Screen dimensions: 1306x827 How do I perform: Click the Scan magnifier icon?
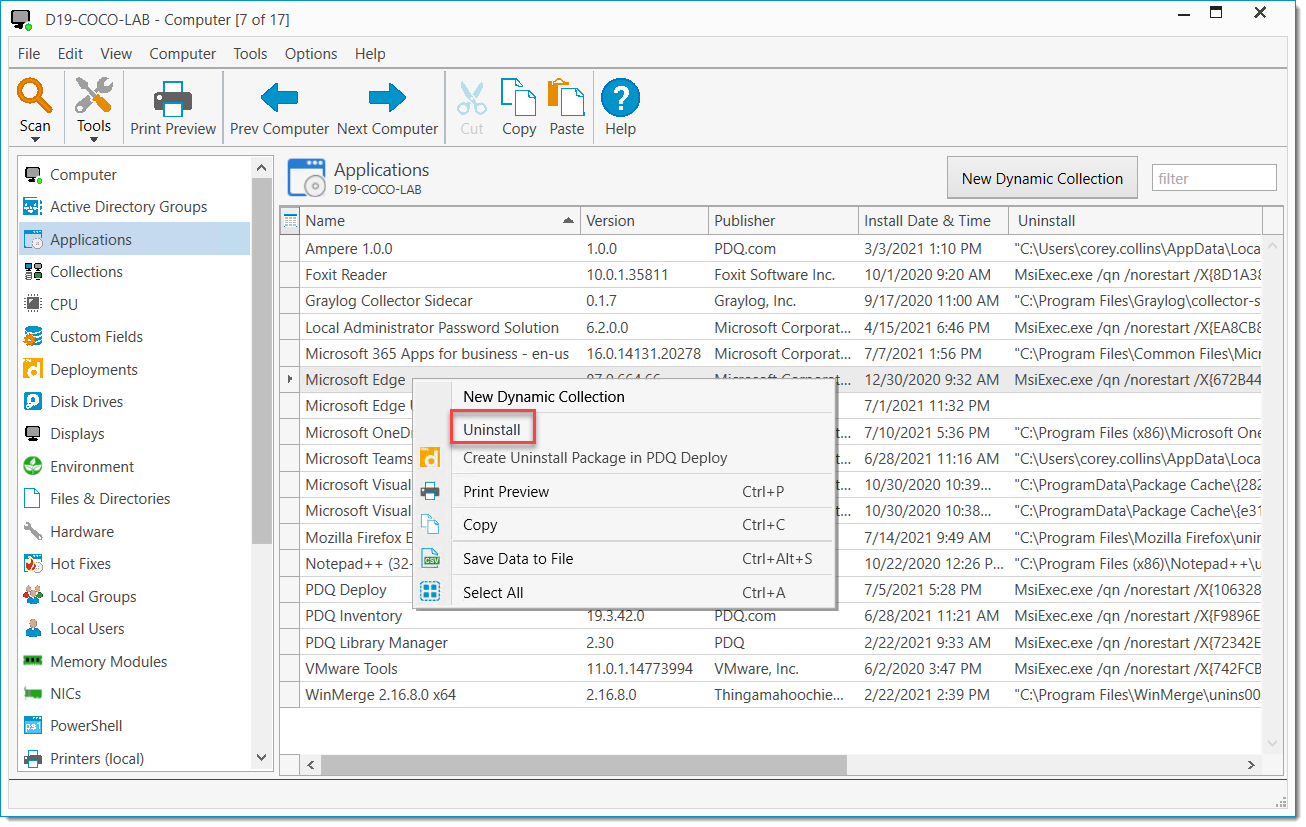pyautogui.click(x=35, y=96)
